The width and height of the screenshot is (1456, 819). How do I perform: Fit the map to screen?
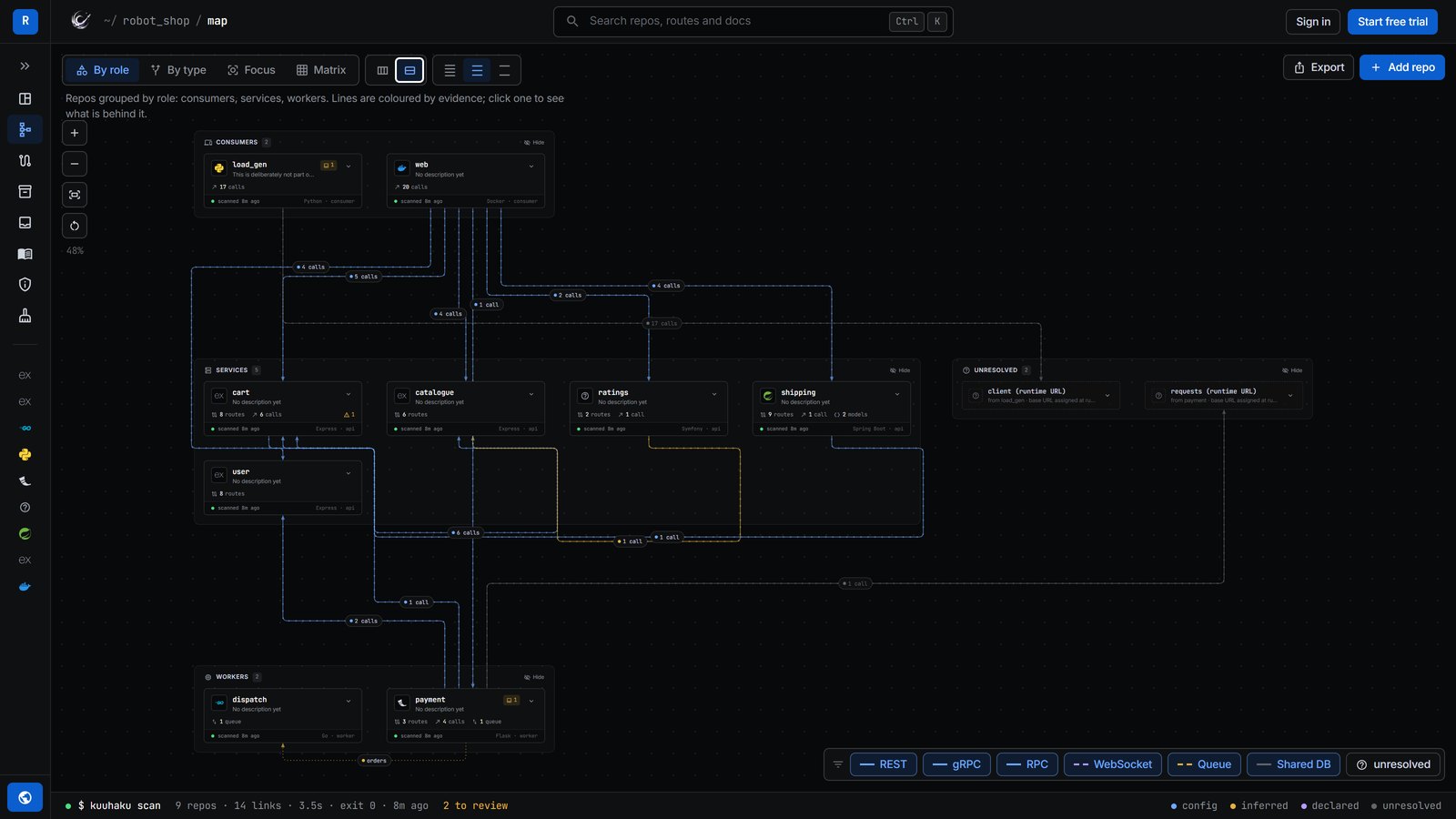[75, 195]
